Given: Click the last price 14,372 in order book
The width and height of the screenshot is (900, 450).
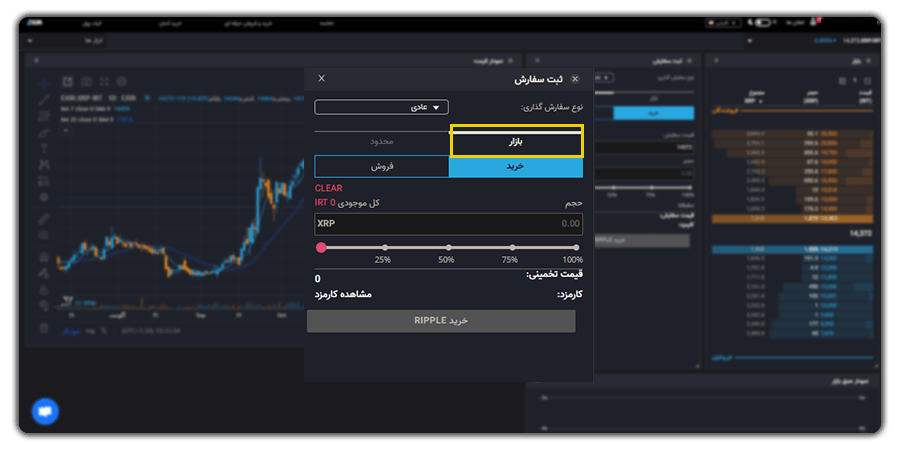Looking at the screenshot, I should [x=860, y=234].
